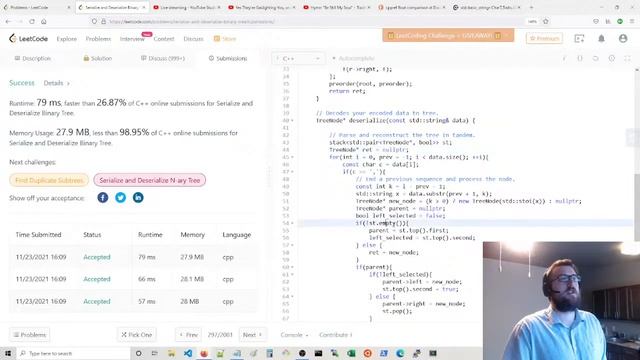Open Firefox from the taskbar
Viewport: 640px width, 360px height.
tap(204, 353)
